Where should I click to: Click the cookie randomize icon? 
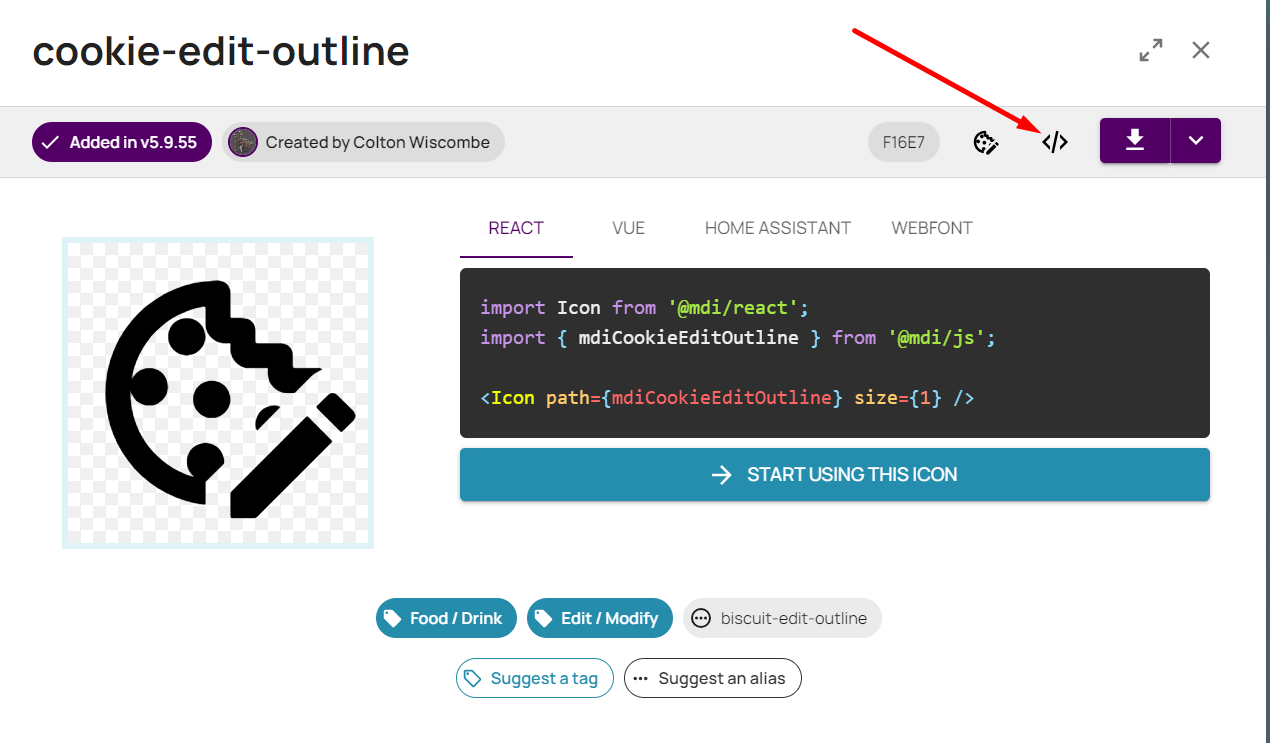pyautogui.click(x=986, y=142)
